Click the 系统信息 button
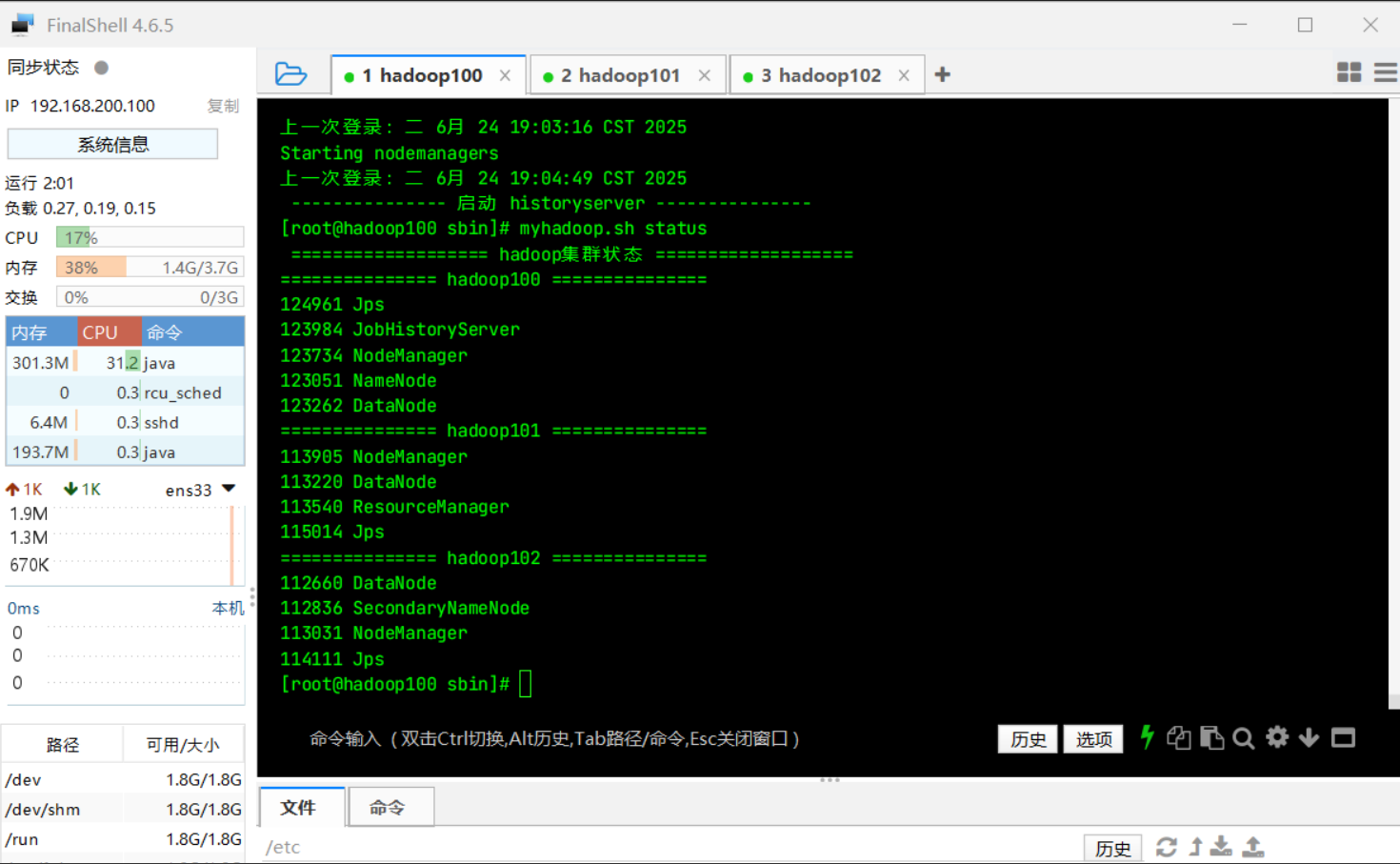Image resolution: width=1400 pixels, height=864 pixels. [112, 145]
